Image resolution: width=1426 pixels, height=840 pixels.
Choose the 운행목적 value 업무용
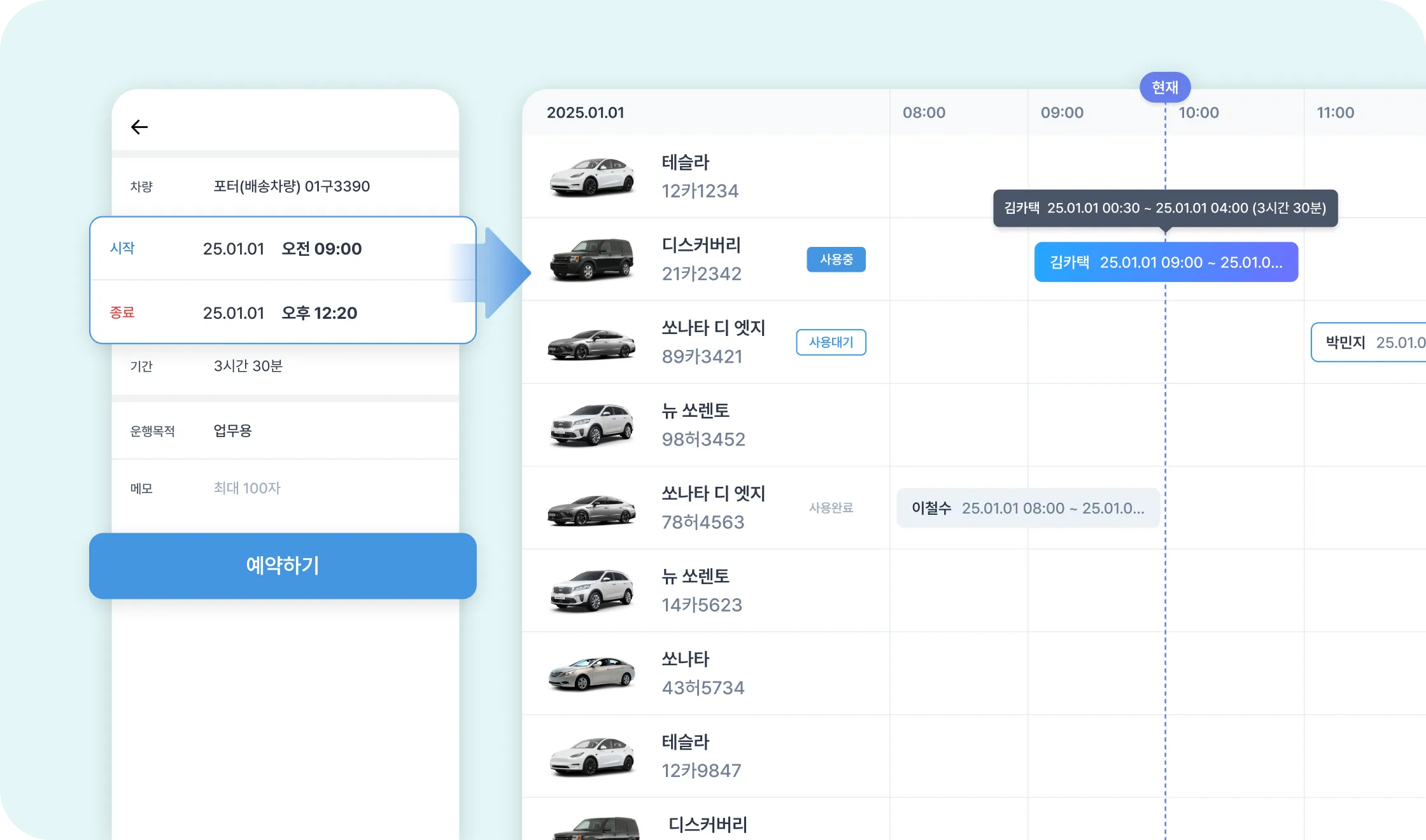[232, 431]
